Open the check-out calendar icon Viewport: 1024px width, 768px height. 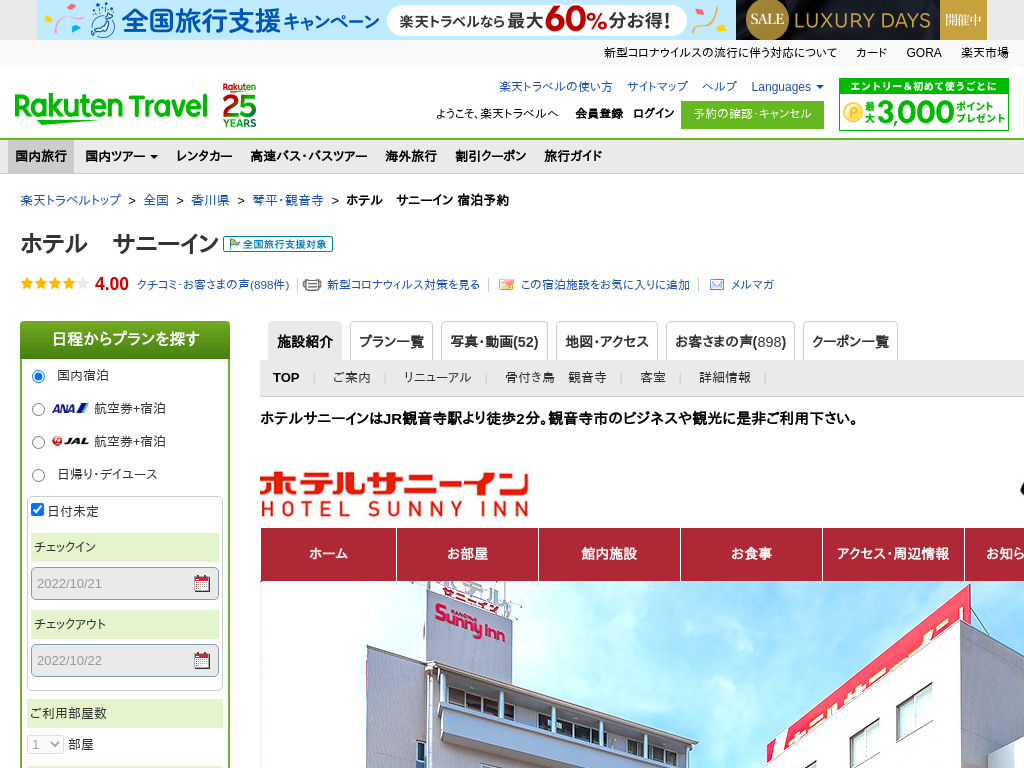202,661
